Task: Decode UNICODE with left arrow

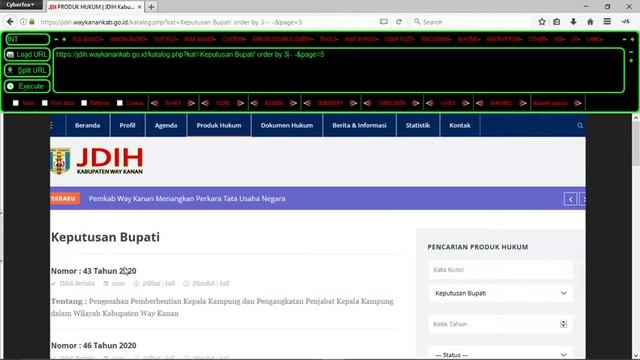Action: (x=367, y=103)
